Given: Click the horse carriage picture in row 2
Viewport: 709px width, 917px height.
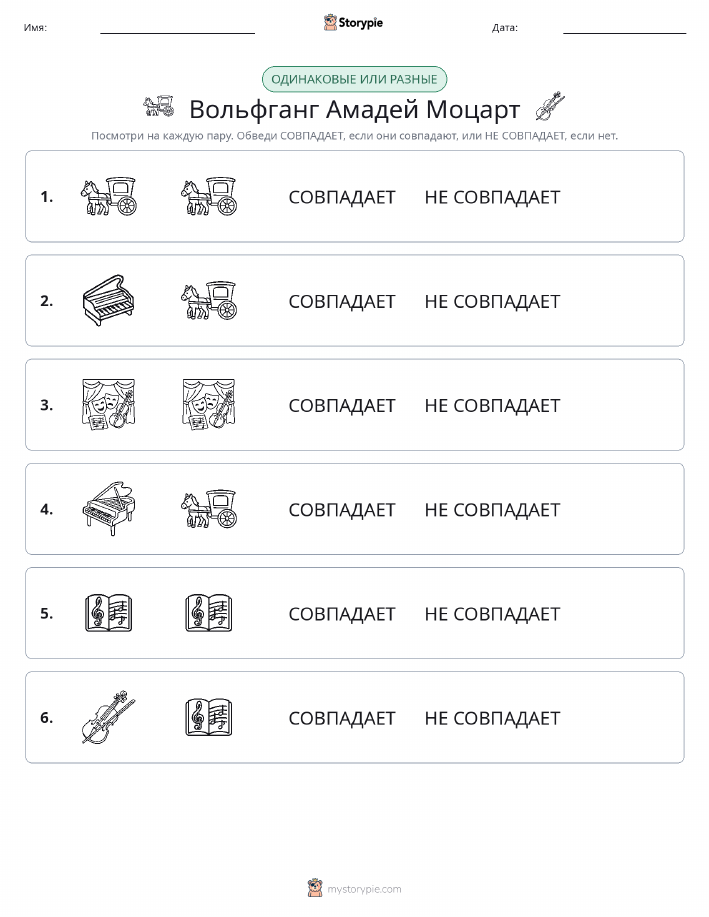Looking at the screenshot, I should pos(209,301).
